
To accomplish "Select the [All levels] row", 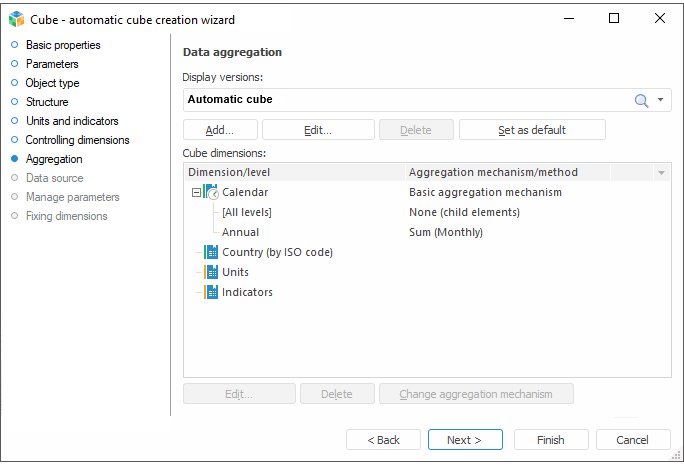I will 246,212.
